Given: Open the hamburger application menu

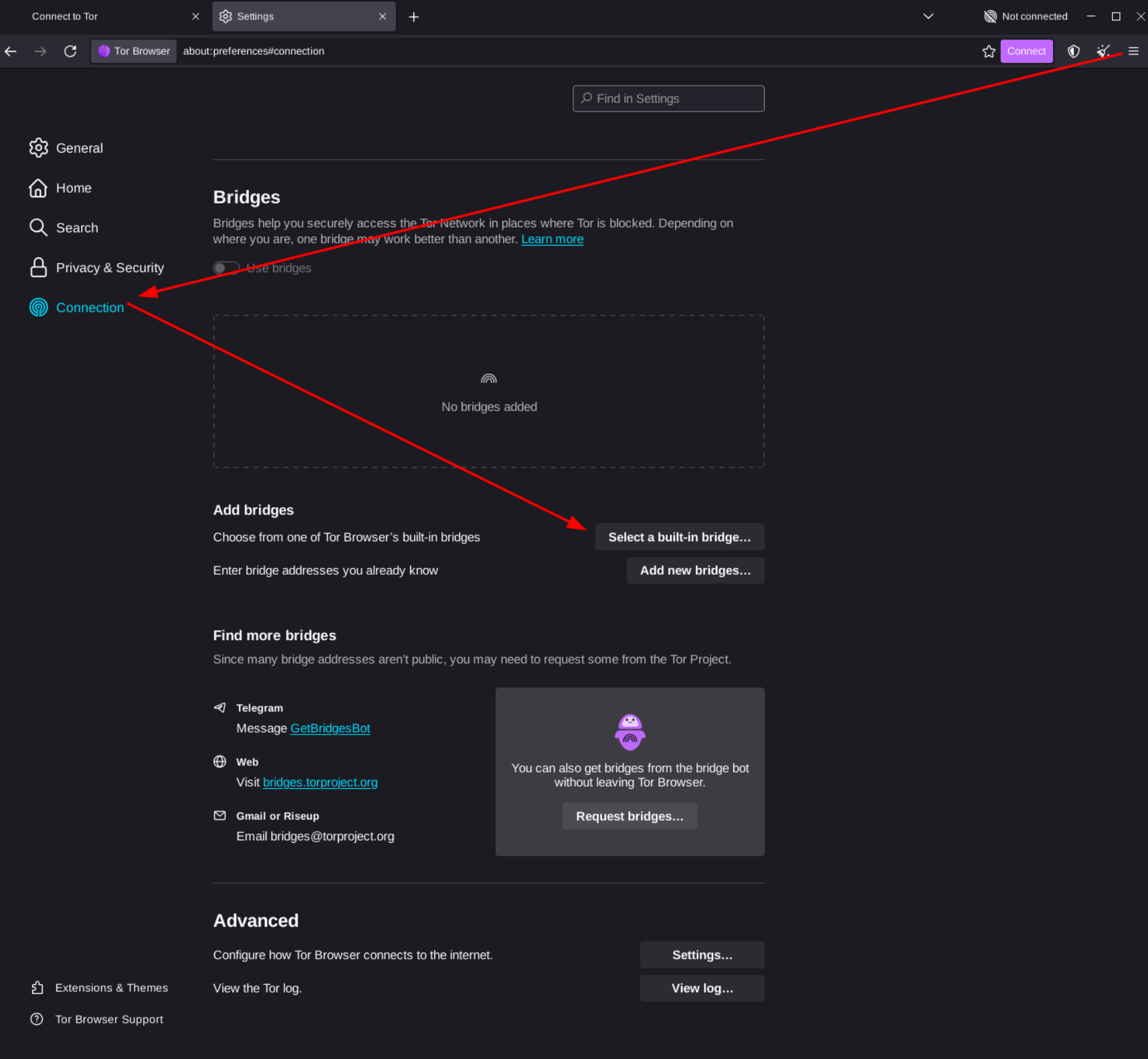Looking at the screenshot, I should click(x=1133, y=51).
